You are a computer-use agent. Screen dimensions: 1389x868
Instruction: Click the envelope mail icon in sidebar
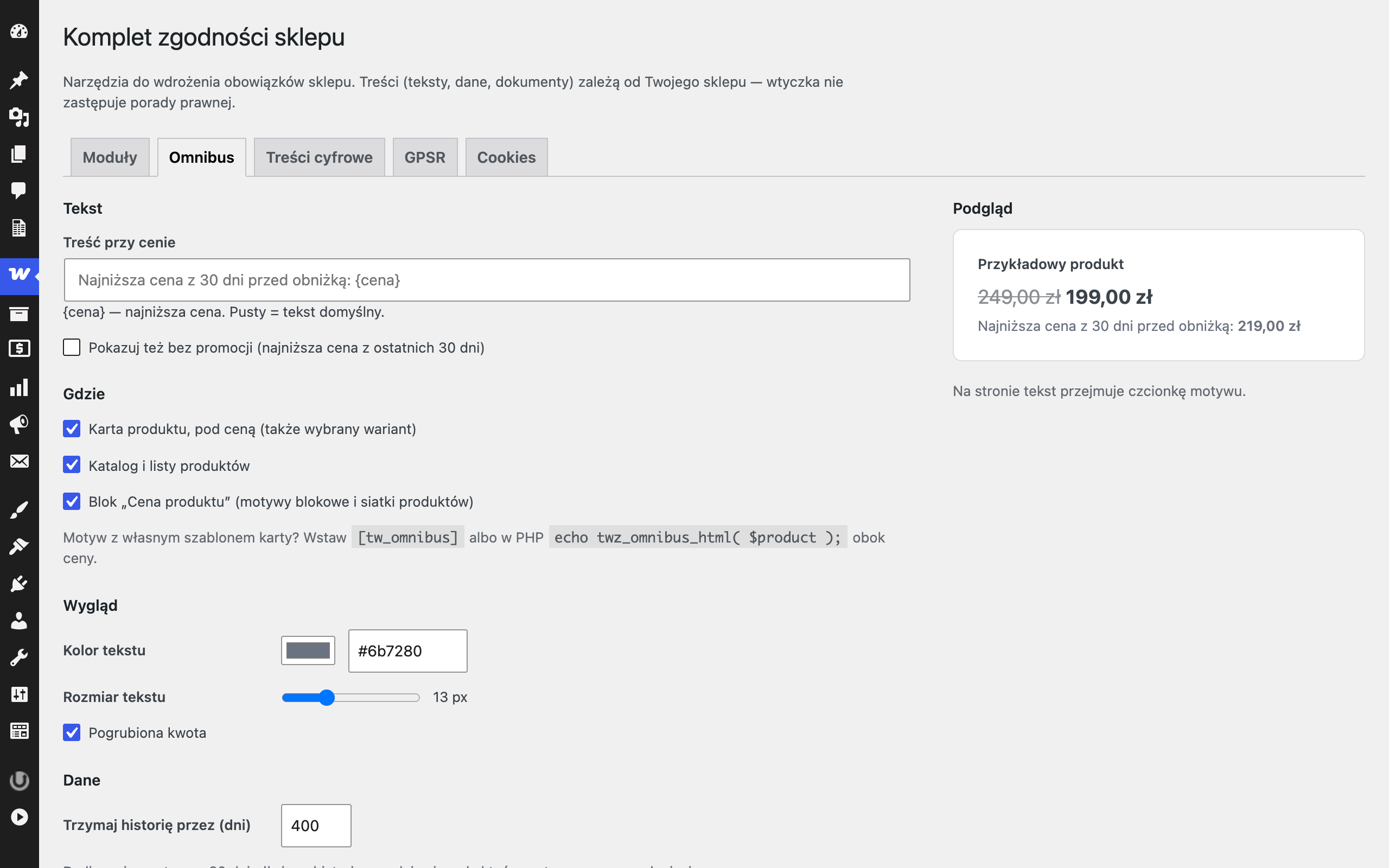[19, 461]
